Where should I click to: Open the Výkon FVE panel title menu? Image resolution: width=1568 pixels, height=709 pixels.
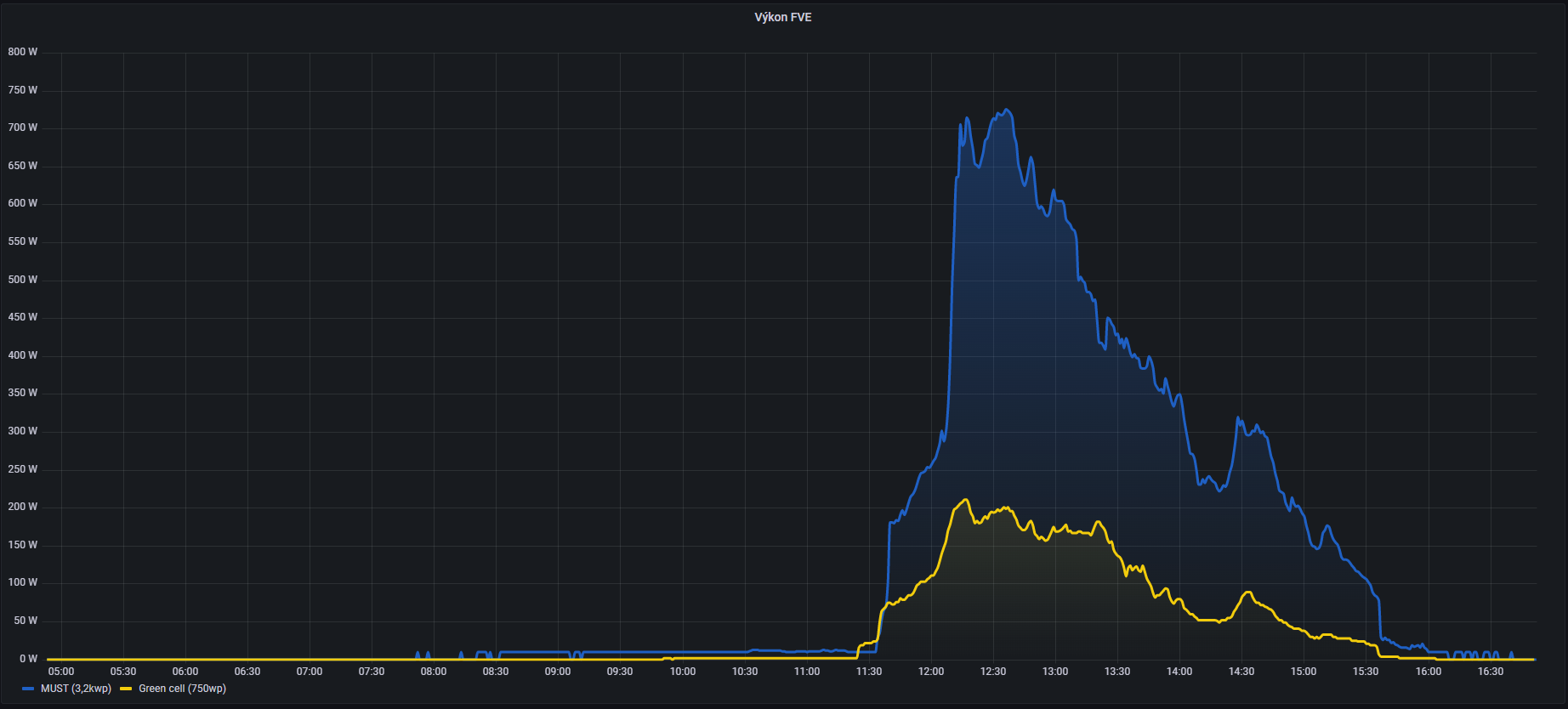783,17
